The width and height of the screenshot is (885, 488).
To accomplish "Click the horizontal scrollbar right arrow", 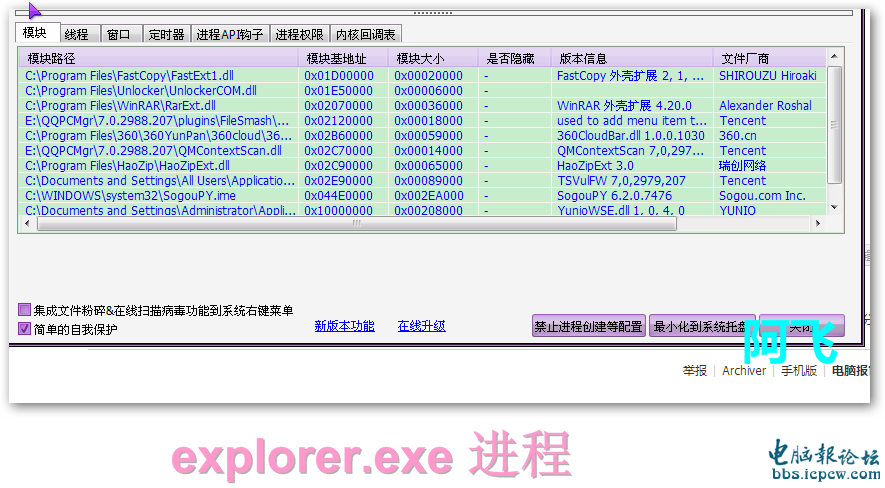I will point(818,223).
